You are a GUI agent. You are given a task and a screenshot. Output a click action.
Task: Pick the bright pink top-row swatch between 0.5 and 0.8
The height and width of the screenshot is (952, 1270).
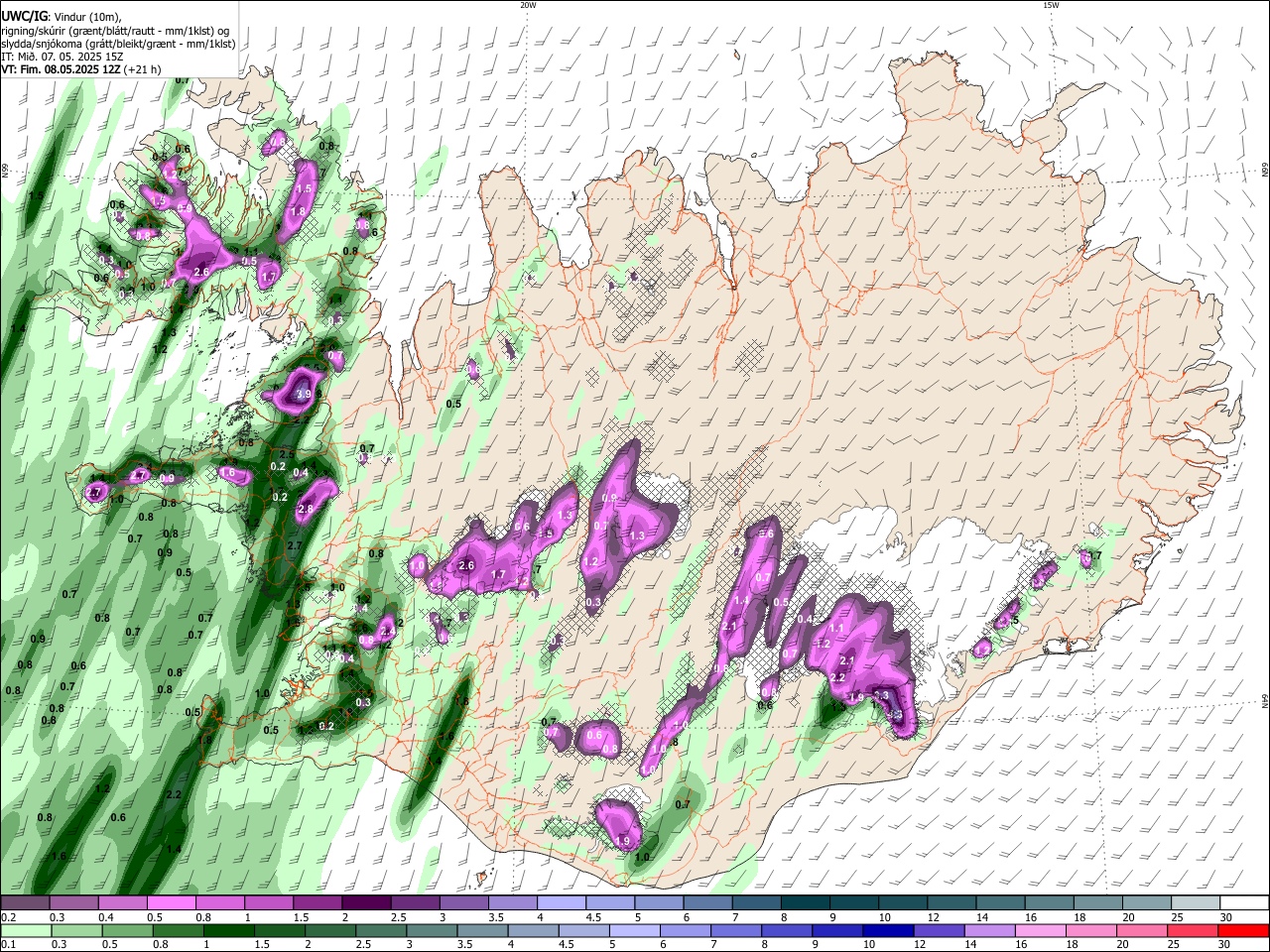coord(171,903)
